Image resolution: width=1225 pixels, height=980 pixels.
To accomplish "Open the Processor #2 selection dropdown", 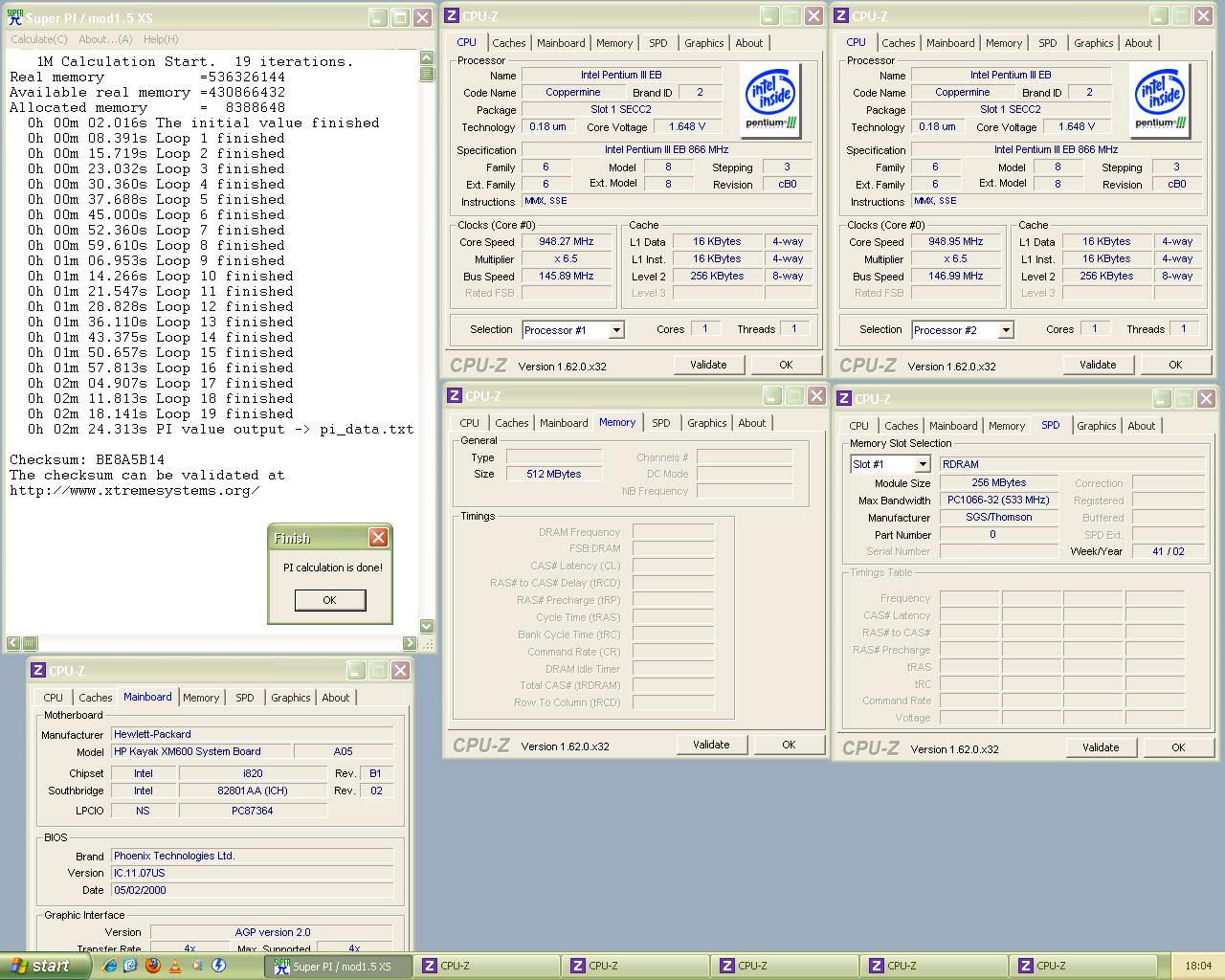I will click(1006, 330).
